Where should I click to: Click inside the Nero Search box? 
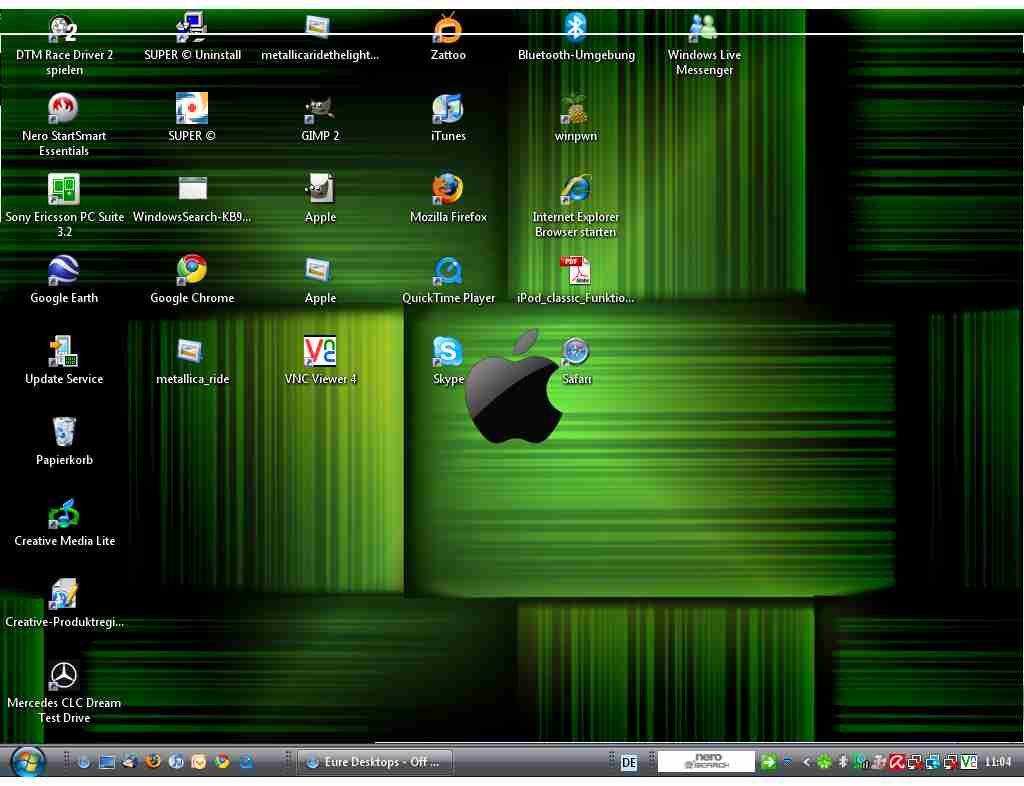click(706, 761)
